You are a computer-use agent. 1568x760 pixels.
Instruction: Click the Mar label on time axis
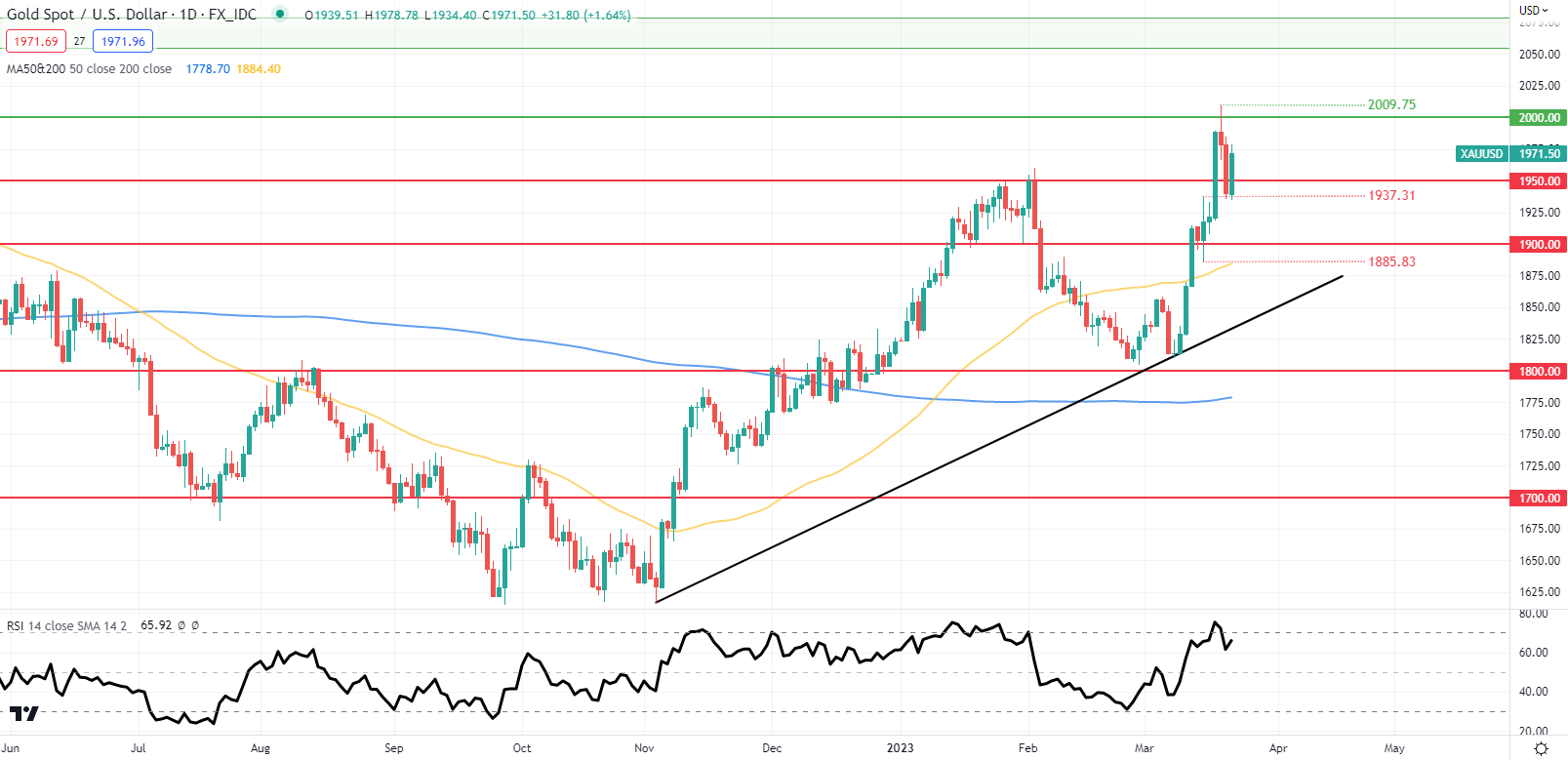click(x=1145, y=748)
